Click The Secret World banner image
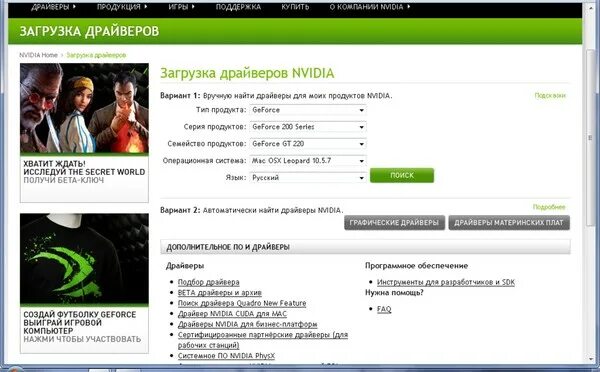Image resolution: width=600 pixels, height=372 pixels. tap(84, 108)
